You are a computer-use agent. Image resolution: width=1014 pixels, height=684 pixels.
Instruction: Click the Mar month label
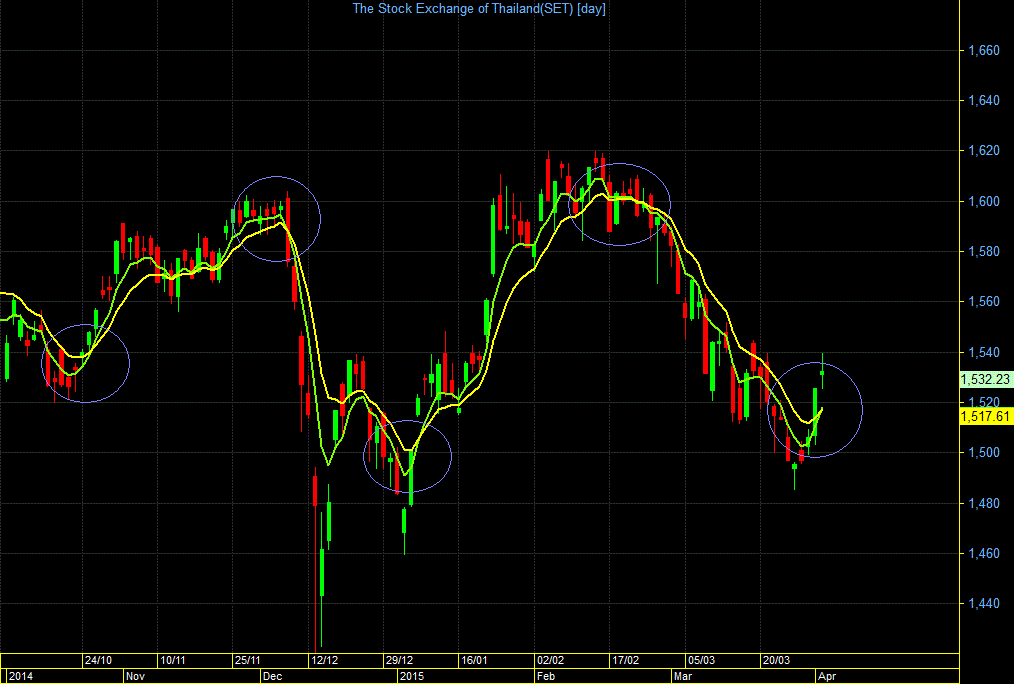(x=683, y=676)
